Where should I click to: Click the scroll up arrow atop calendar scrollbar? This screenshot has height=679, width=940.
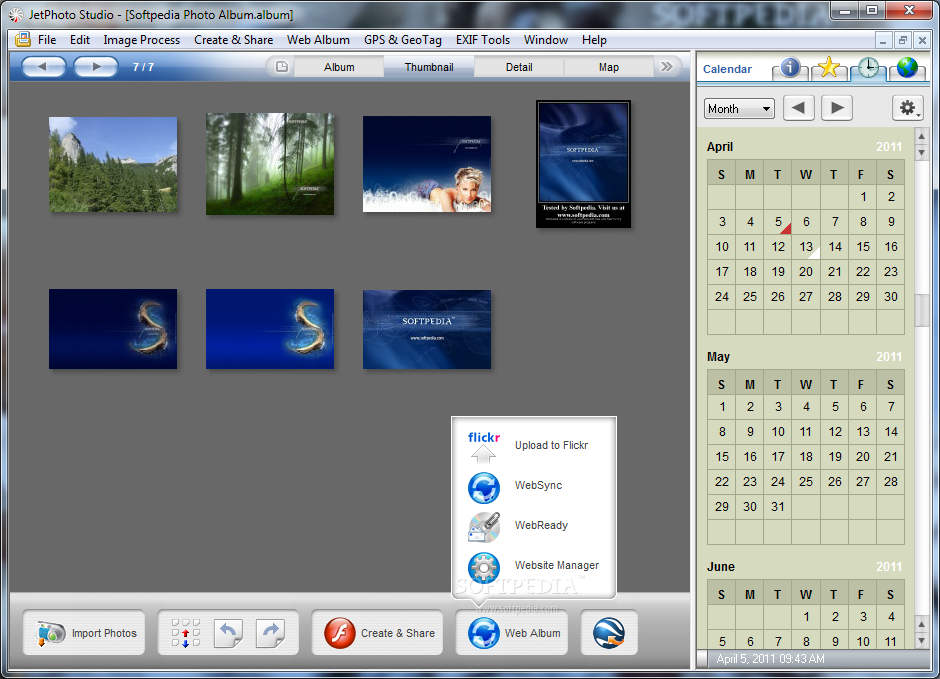pos(921,137)
